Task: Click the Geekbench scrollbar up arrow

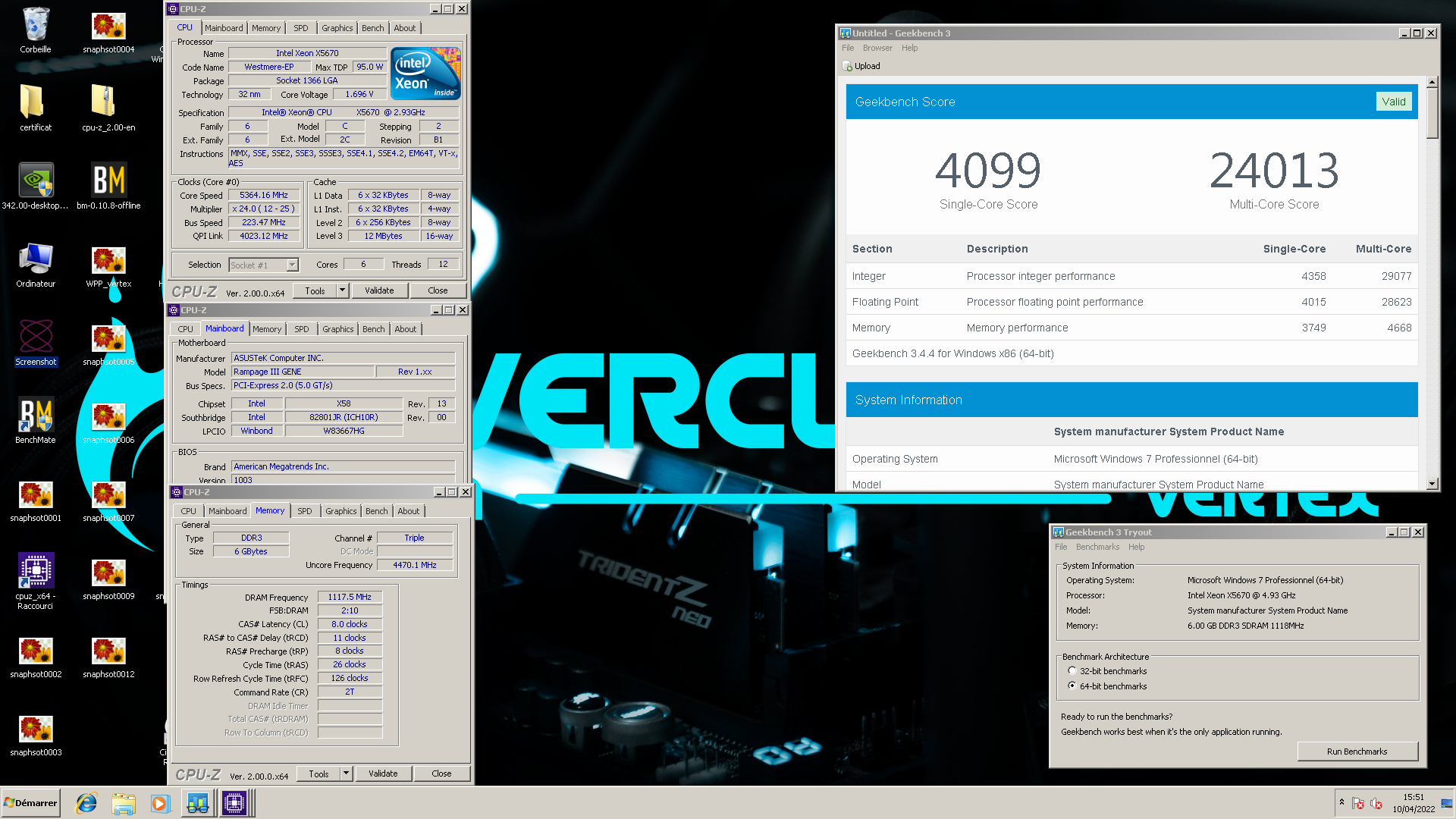Action: (1432, 82)
